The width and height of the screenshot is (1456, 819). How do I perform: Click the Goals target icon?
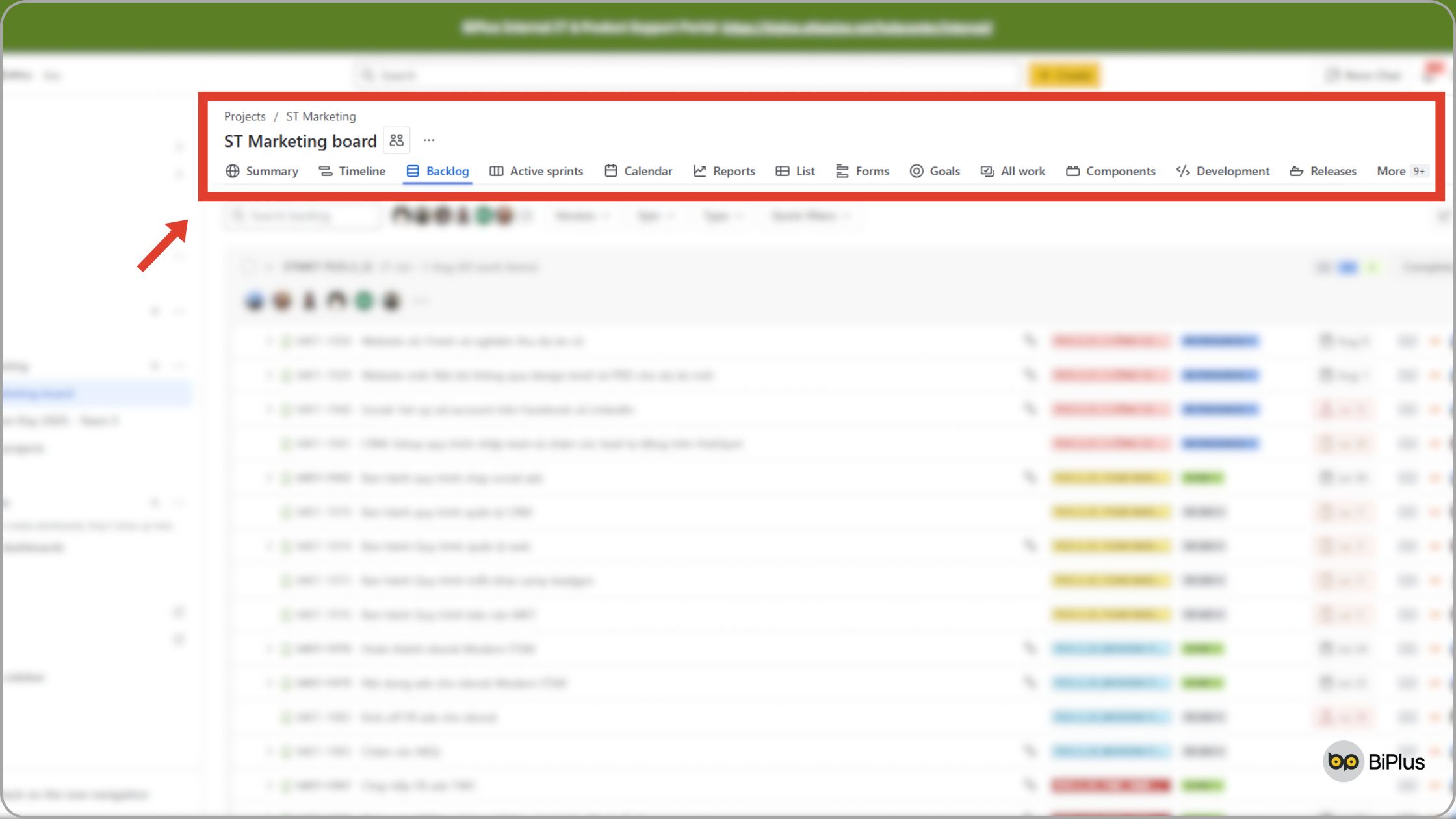[916, 171]
